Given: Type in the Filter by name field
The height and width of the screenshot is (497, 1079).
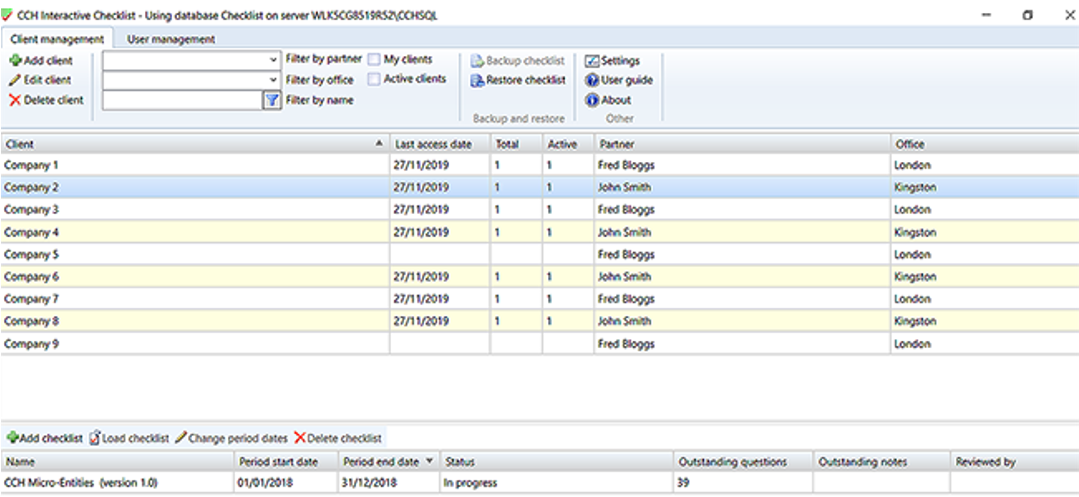Looking at the screenshot, I should click(x=182, y=100).
